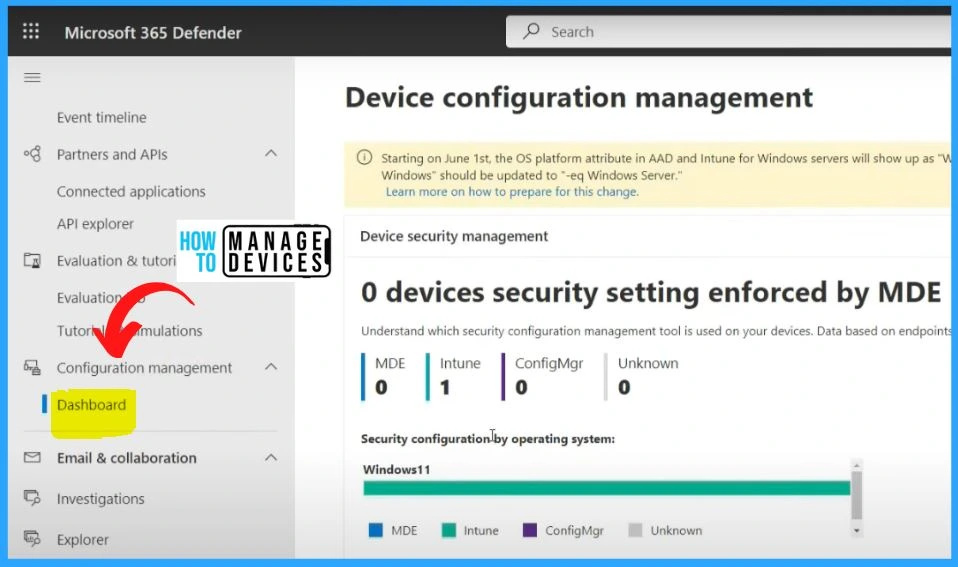Click the MDE device count
Viewport: 958px width, 567px height.
[382, 387]
